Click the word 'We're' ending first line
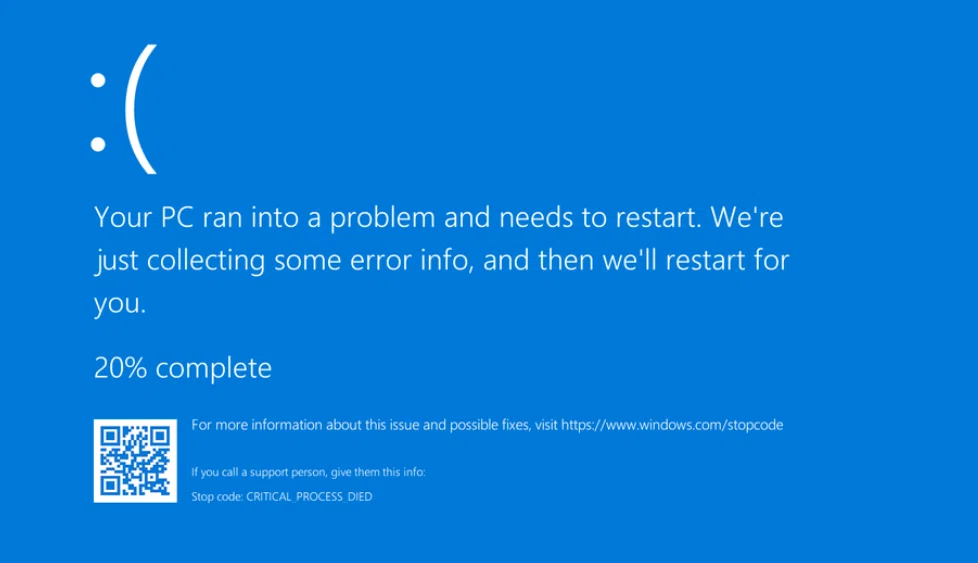Viewport: 978px width, 563px height. [747, 217]
